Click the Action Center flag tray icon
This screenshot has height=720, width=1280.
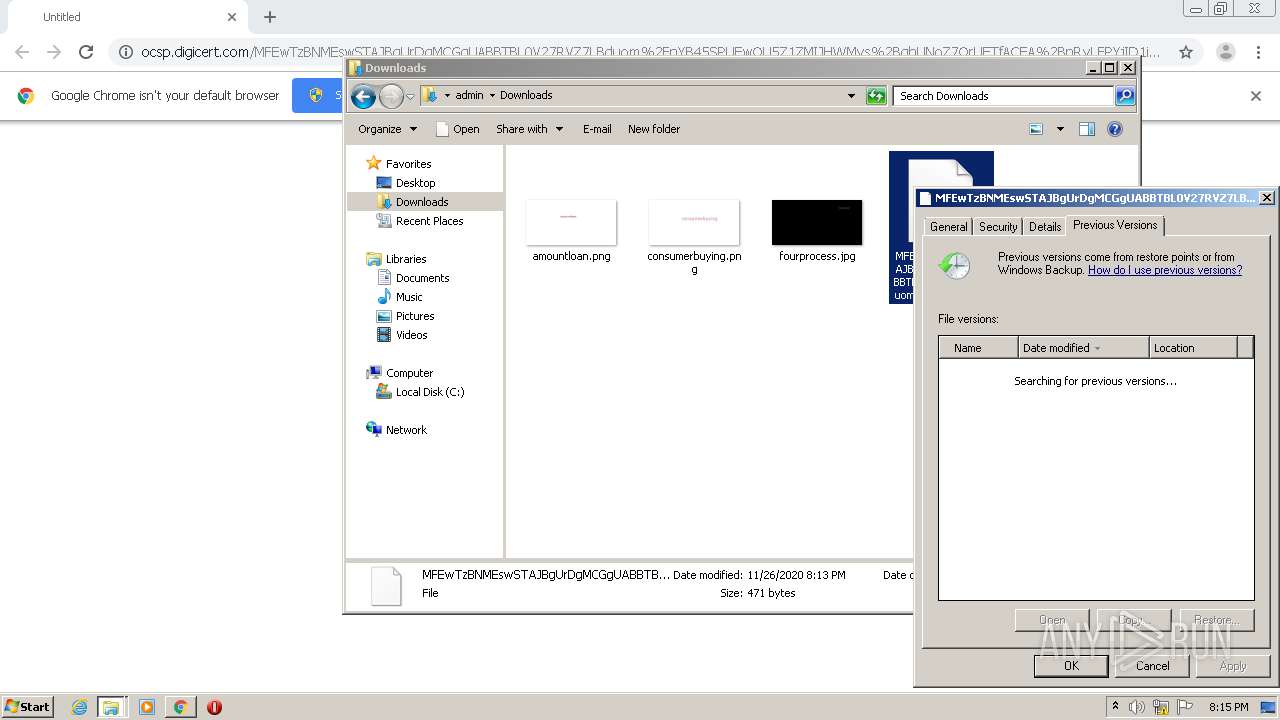coord(1185,707)
